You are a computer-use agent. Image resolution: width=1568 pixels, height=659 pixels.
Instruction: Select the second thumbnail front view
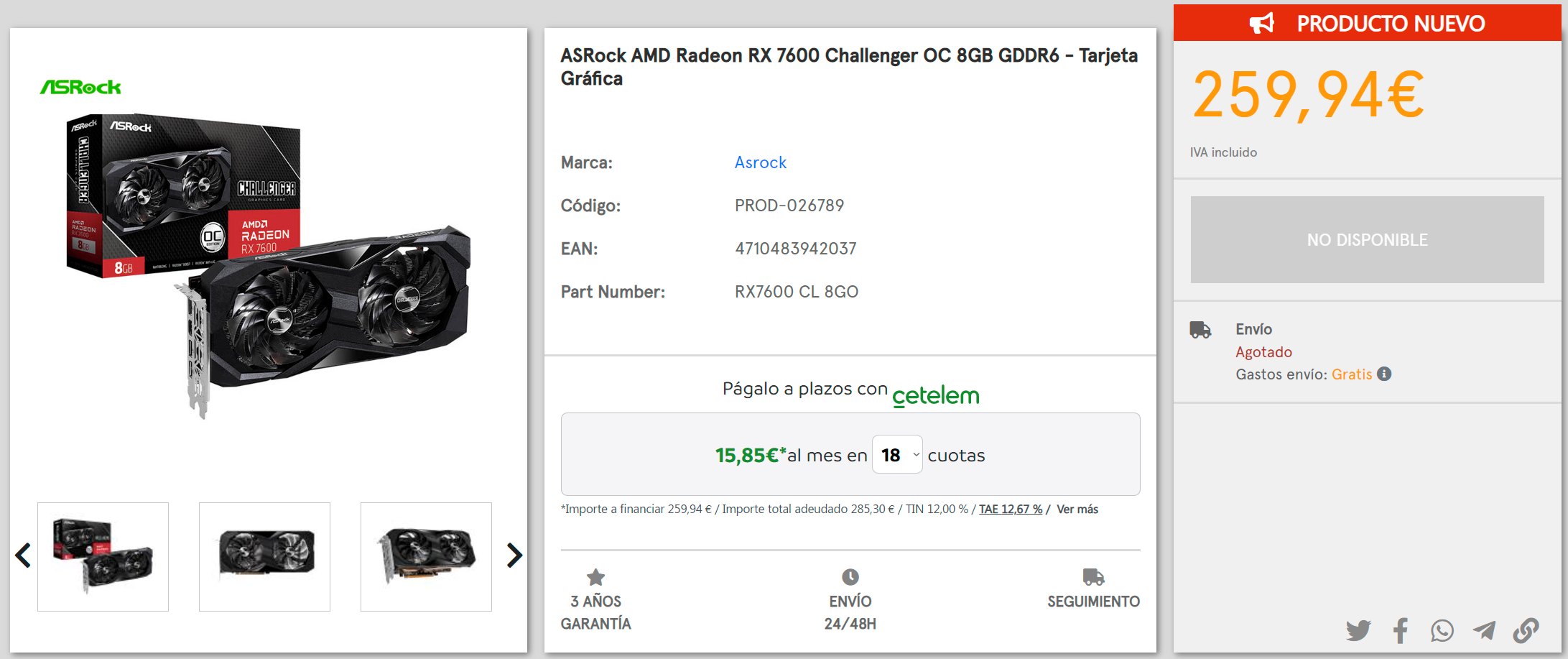click(264, 556)
